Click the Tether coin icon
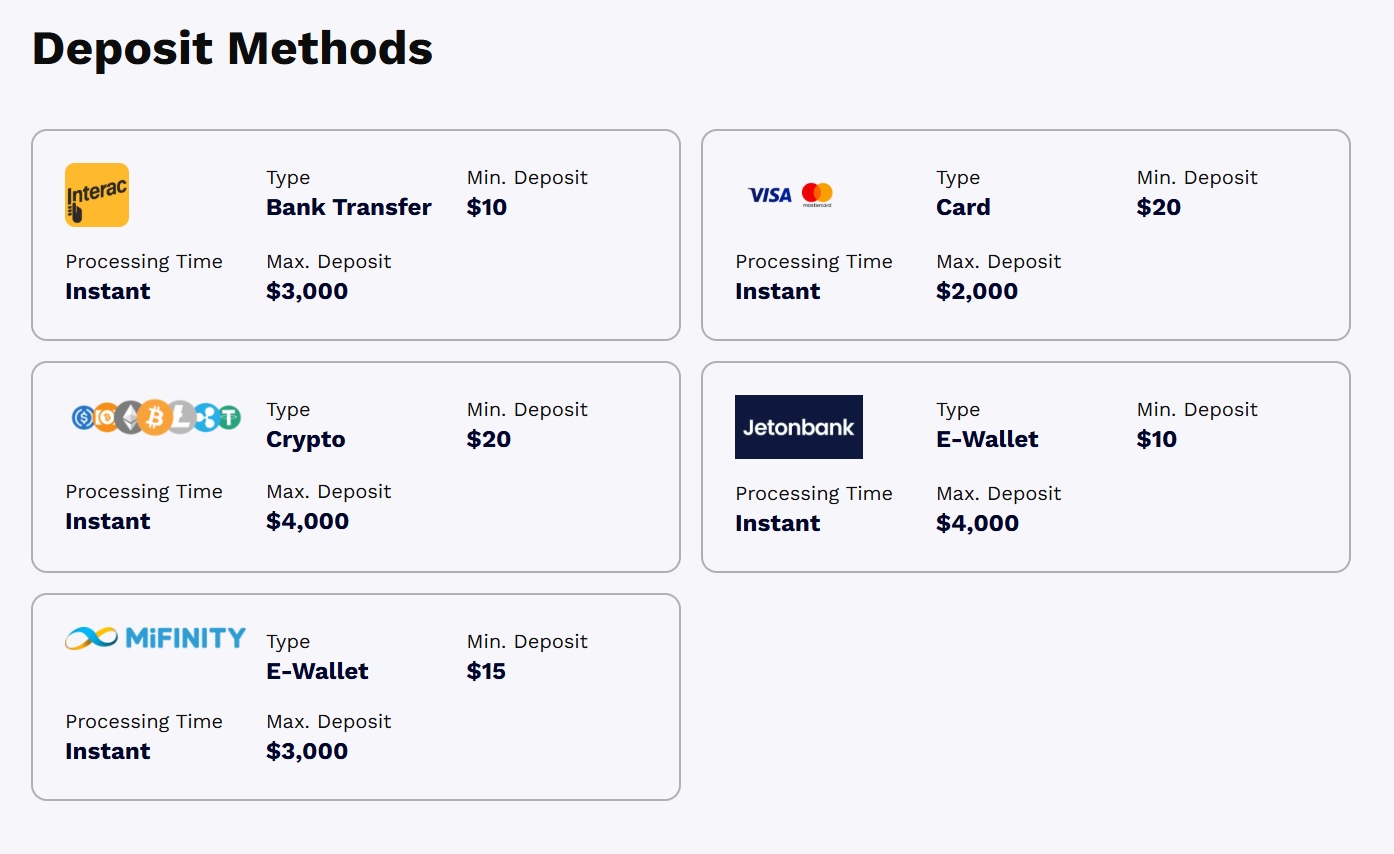The image size is (1394, 854). coord(231,418)
